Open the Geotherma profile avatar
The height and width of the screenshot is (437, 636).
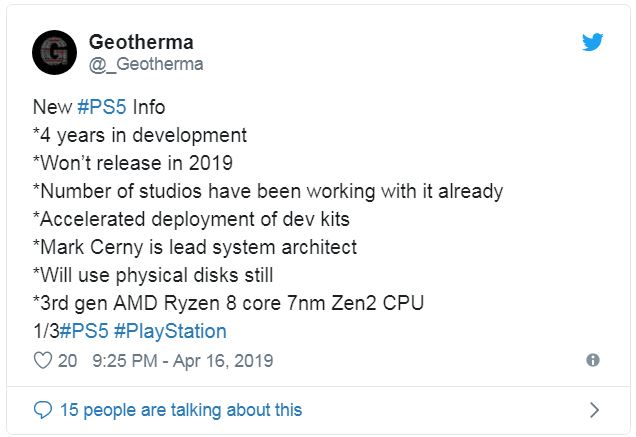point(55,52)
